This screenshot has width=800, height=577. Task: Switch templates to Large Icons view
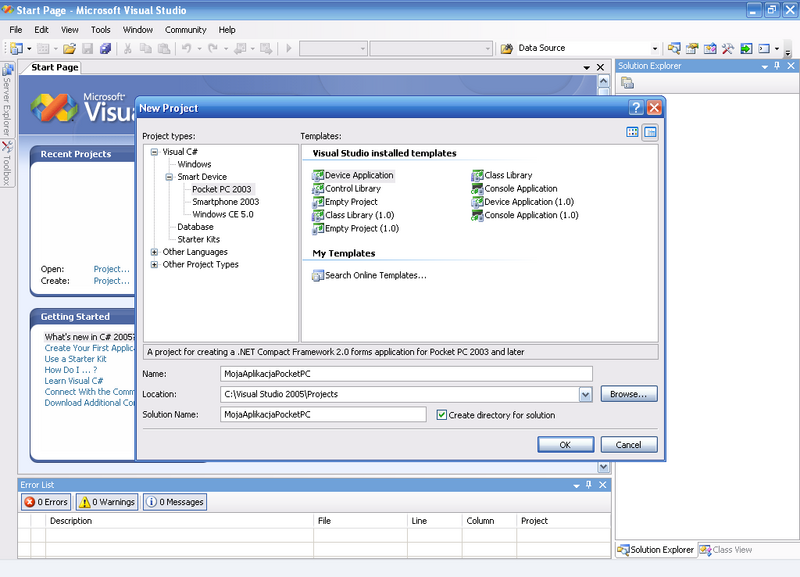[632, 133]
